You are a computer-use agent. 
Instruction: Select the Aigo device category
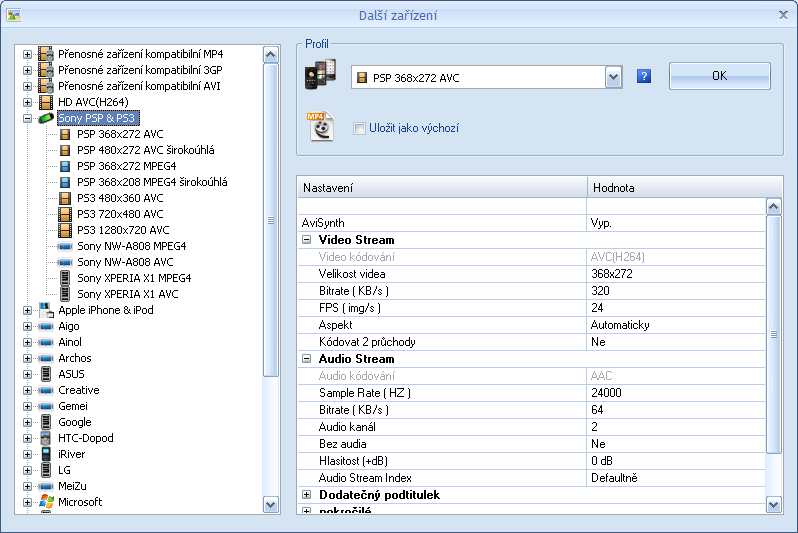pyautogui.click(x=69, y=326)
